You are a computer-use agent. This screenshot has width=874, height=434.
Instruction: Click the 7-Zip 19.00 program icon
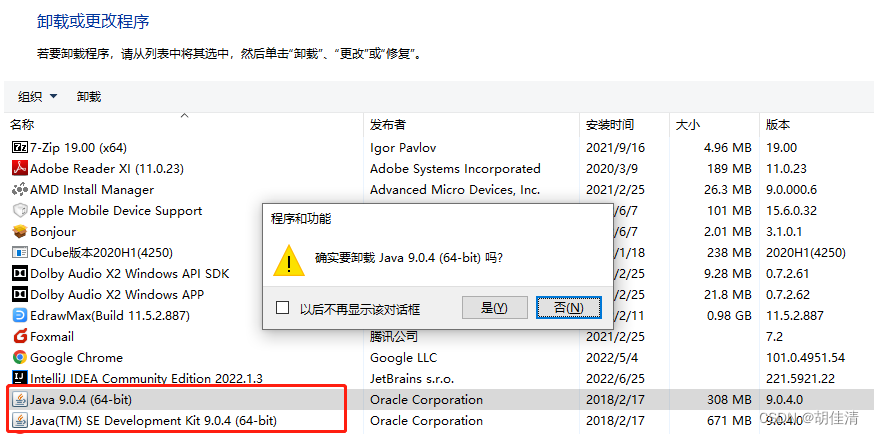[x=20, y=148]
